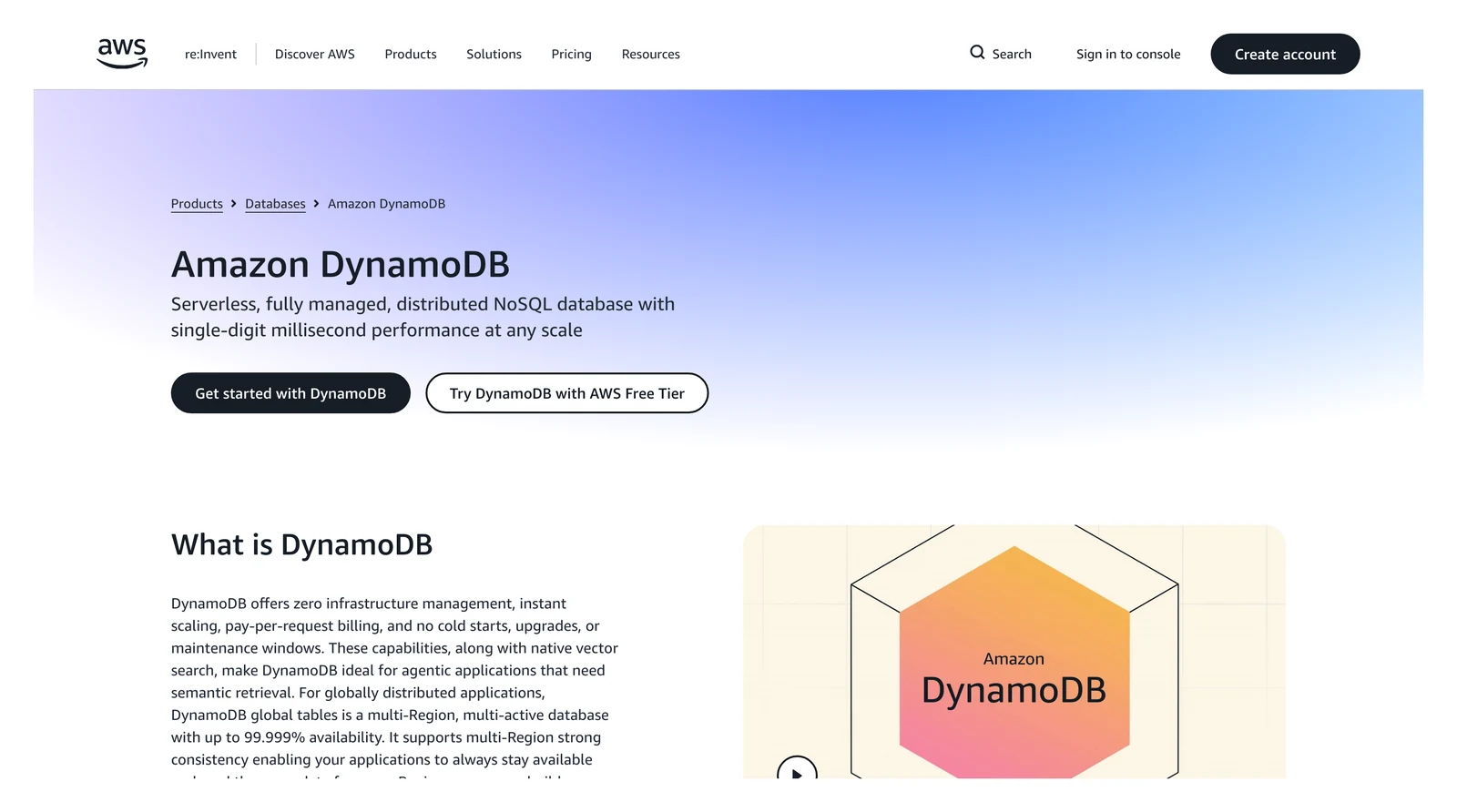1457x812 pixels.
Task: Click the 'Serverless, fully managed' subtitle text
Action: click(423, 317)
